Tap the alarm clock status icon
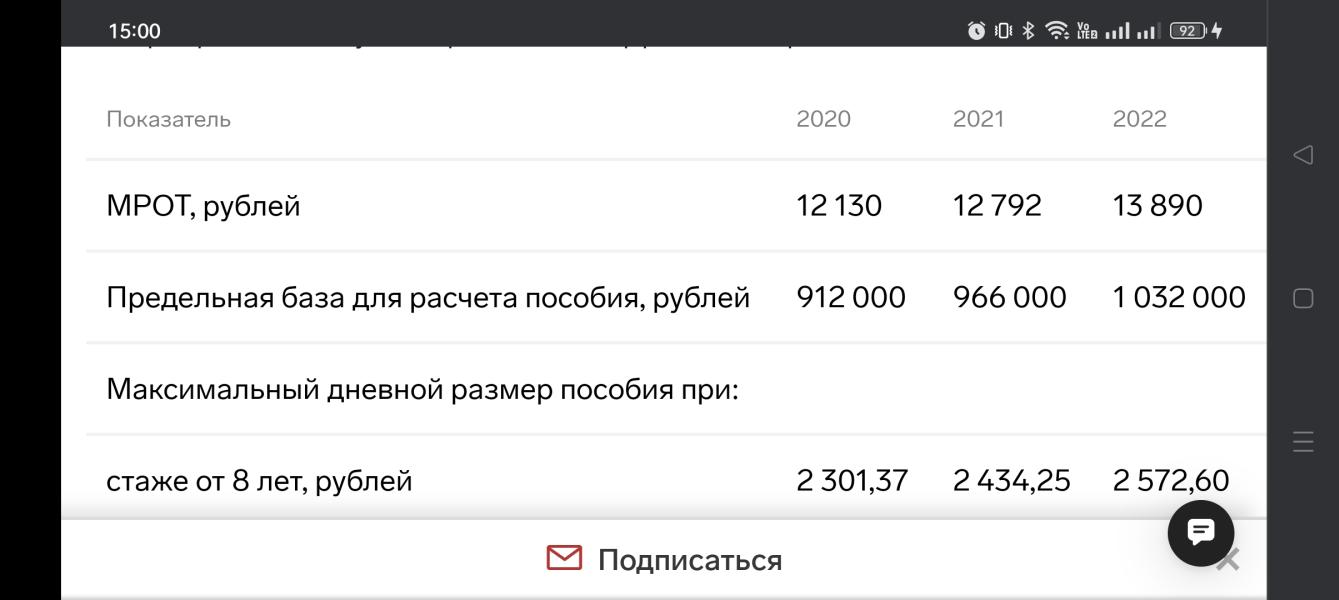Image resolution: width=1339 pixels, height=600 pixels. 976,31
